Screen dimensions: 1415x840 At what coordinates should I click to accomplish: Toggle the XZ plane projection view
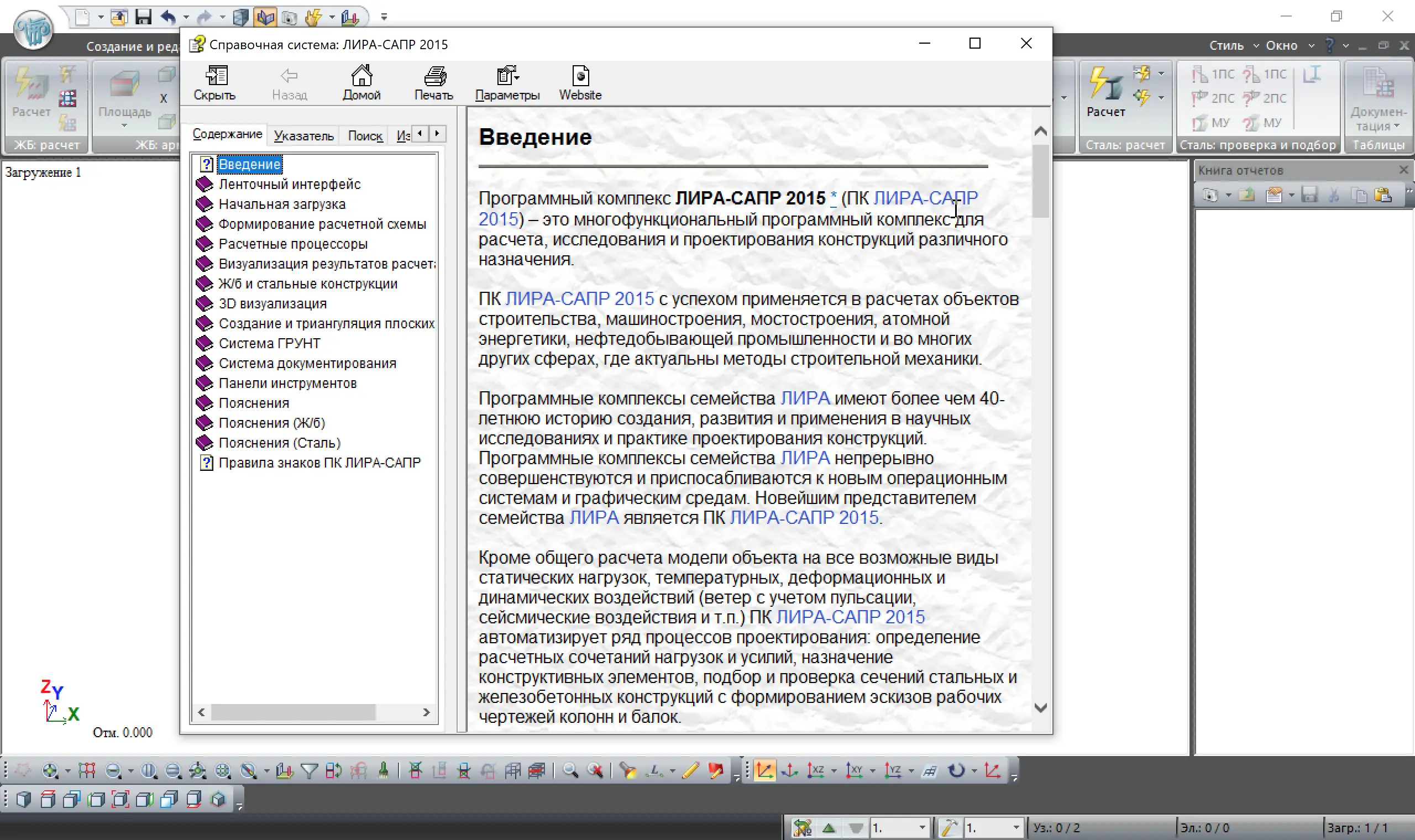(x=816, y=770)
